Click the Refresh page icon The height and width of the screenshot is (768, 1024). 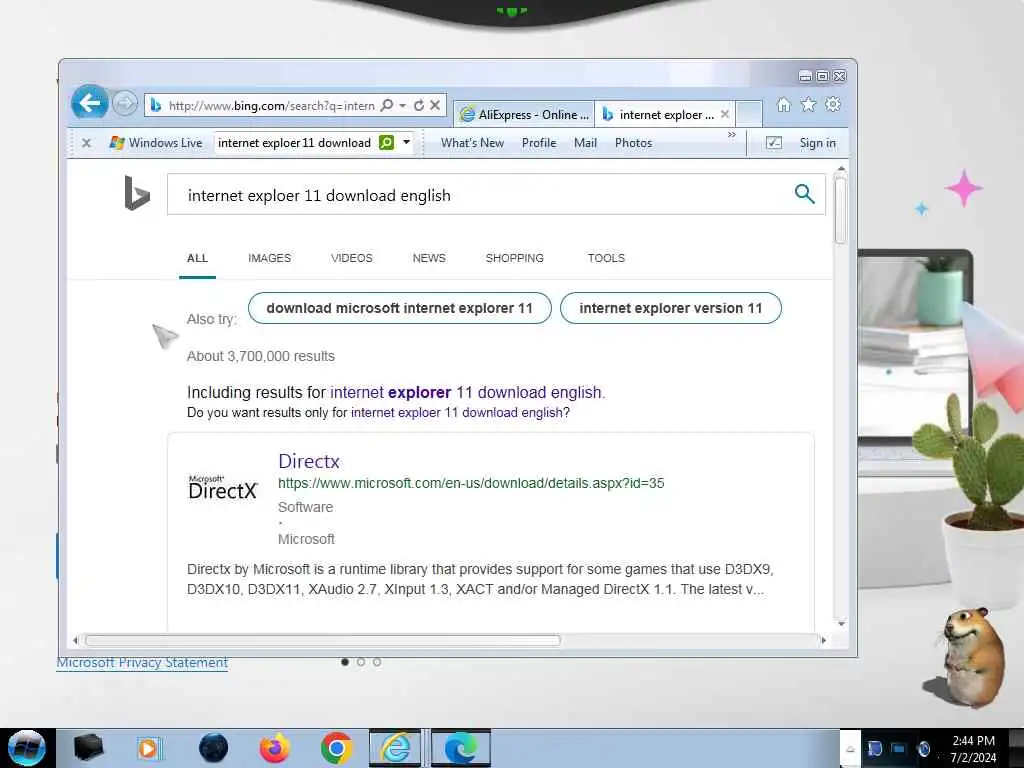(419, 105)
